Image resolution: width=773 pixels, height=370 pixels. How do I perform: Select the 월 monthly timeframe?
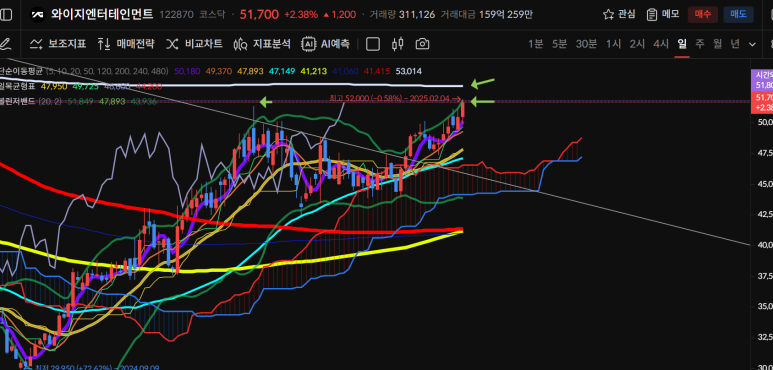click(x=717, y=44)
